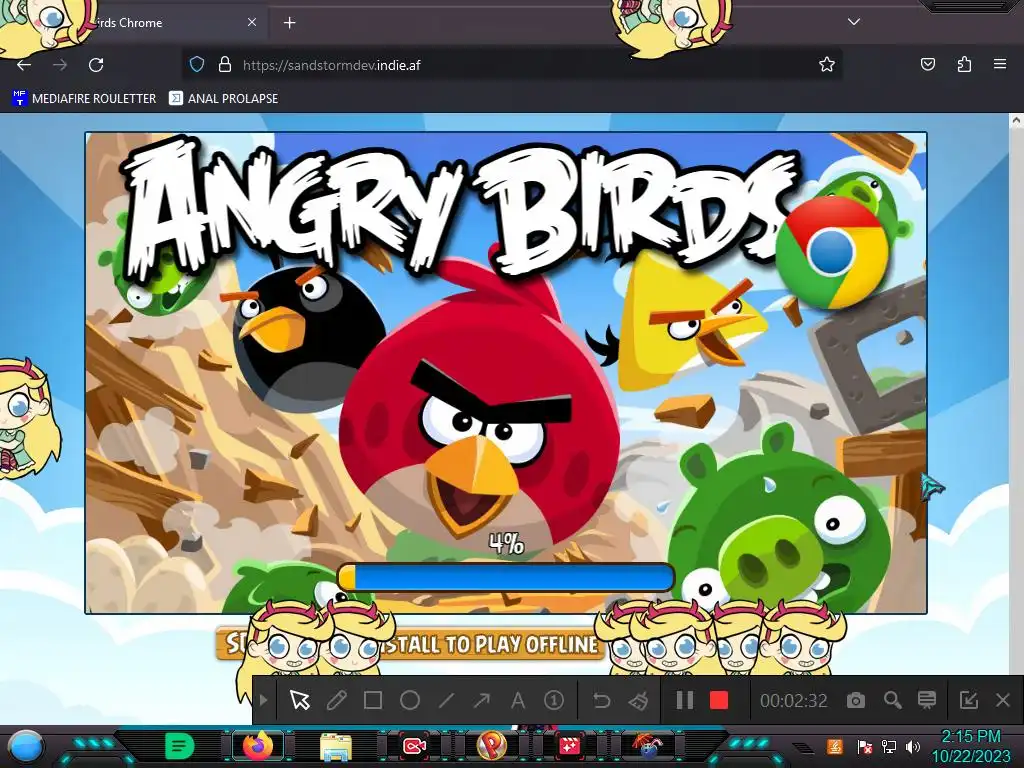1024x768 pixels.
Task: Open site security info via padlock icon
Action: 225,65
